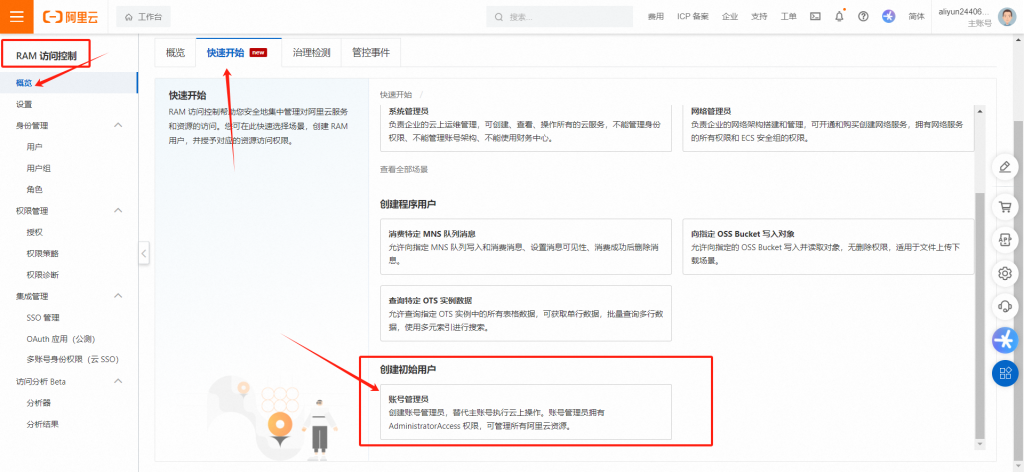The image size is (1024, 472).
Task: Open 费用 in the top menu
Action: 656,17
